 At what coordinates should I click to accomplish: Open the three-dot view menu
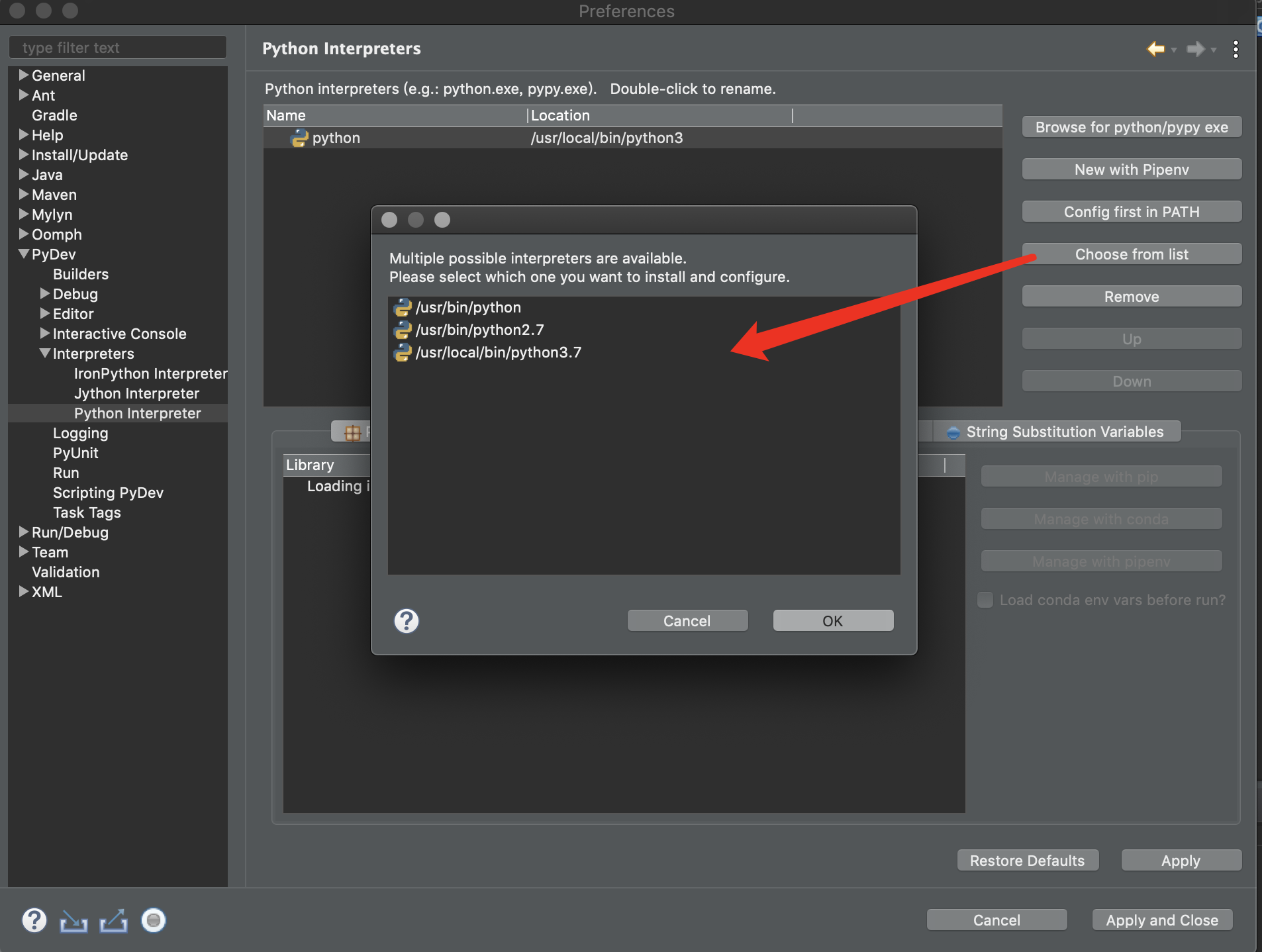coord(1236,49)
